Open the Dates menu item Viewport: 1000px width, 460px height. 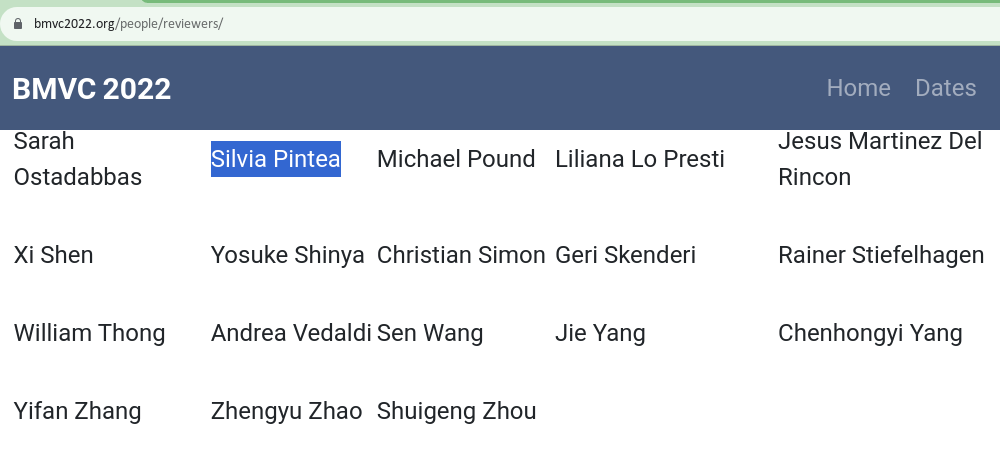pyautogui.click(x=945, y=88)
